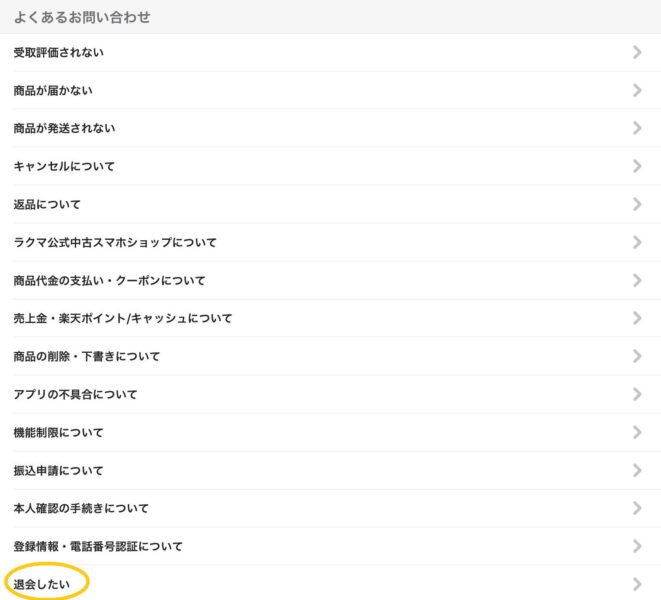Tap the 退会したい entry

pyautogui.click(x=330, y=584)
